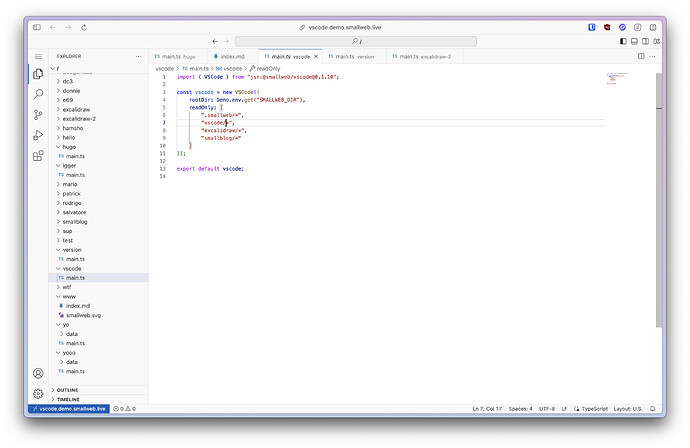
Task: Open smallweb.svg in the explorer
Action: click(99, 316)
